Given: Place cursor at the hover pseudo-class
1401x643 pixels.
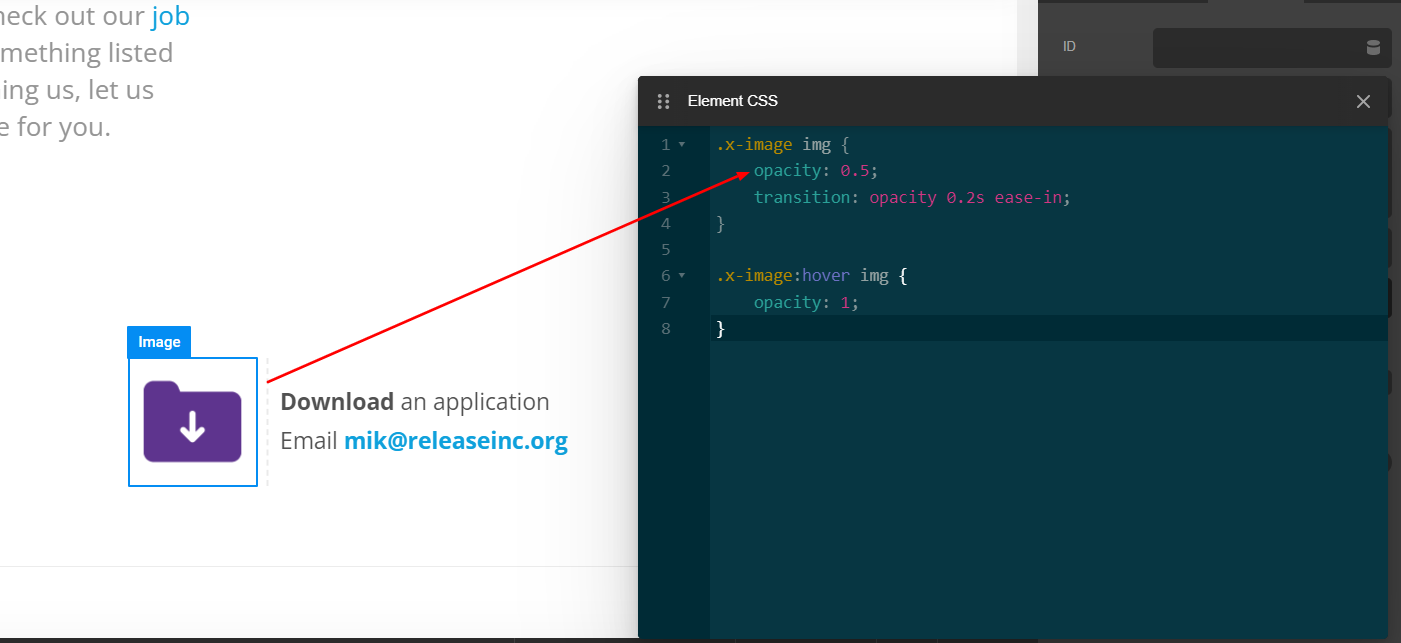Looking at the screenshot, I should pyautogui.click(x=826, y=276).
